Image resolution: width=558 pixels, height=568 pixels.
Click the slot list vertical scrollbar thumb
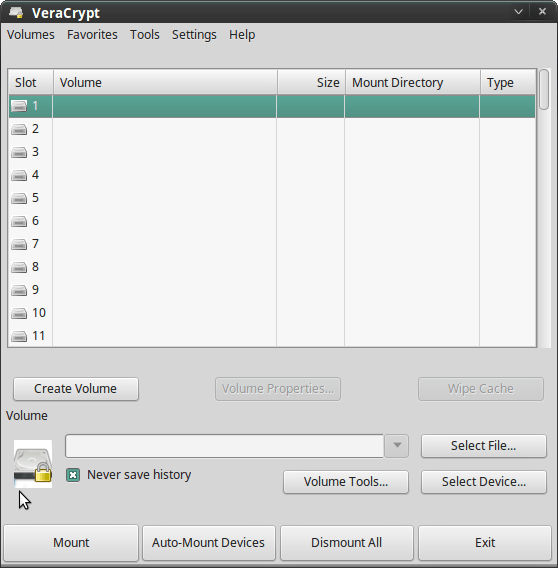(x=544, y=89)
